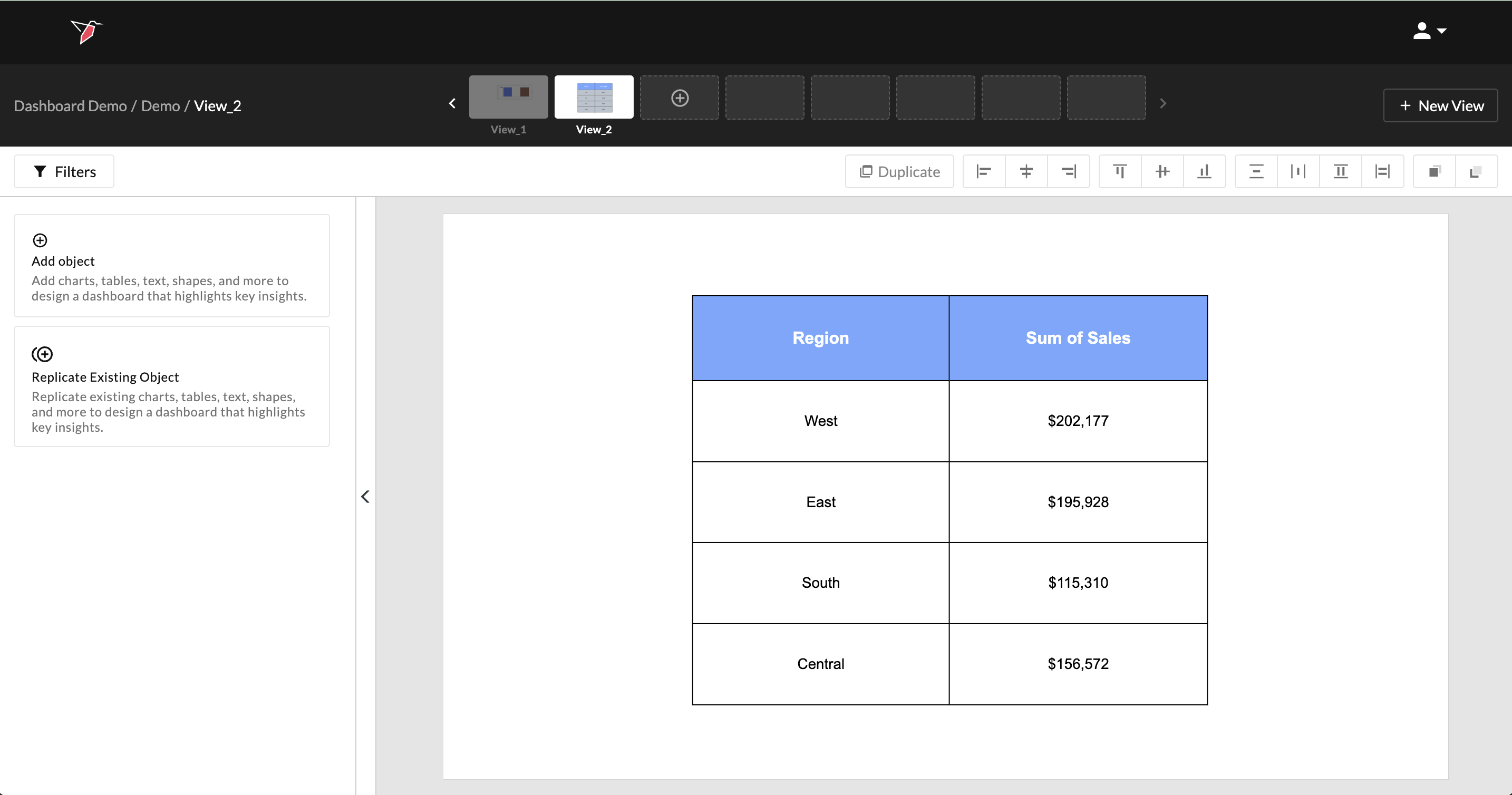Click the bring to front icon
This screenshot has height=795, width=1512.
pyautogui.click(x=1435, y=171)
